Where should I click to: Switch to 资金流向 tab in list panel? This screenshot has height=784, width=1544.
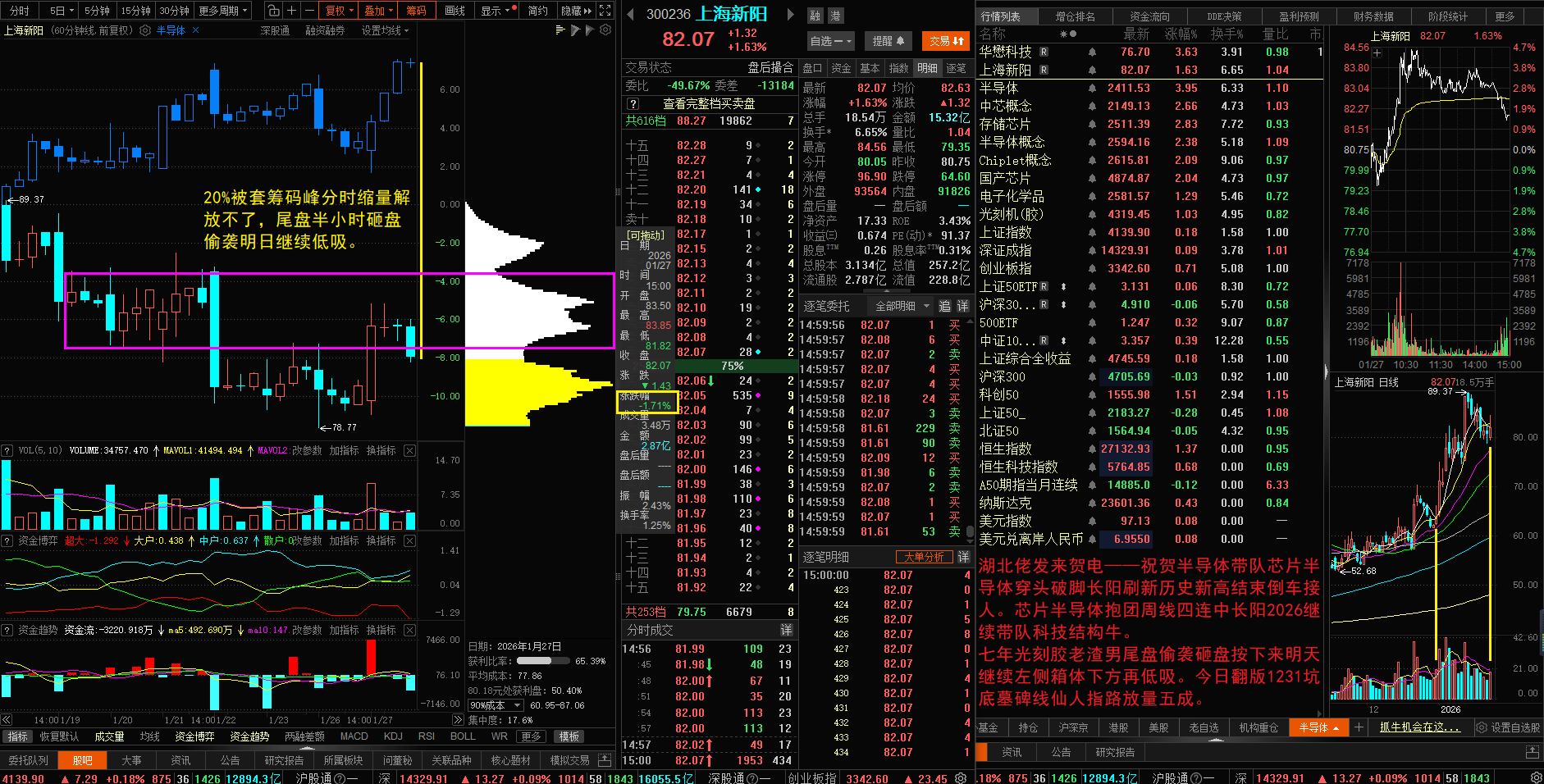[1149, 16]
